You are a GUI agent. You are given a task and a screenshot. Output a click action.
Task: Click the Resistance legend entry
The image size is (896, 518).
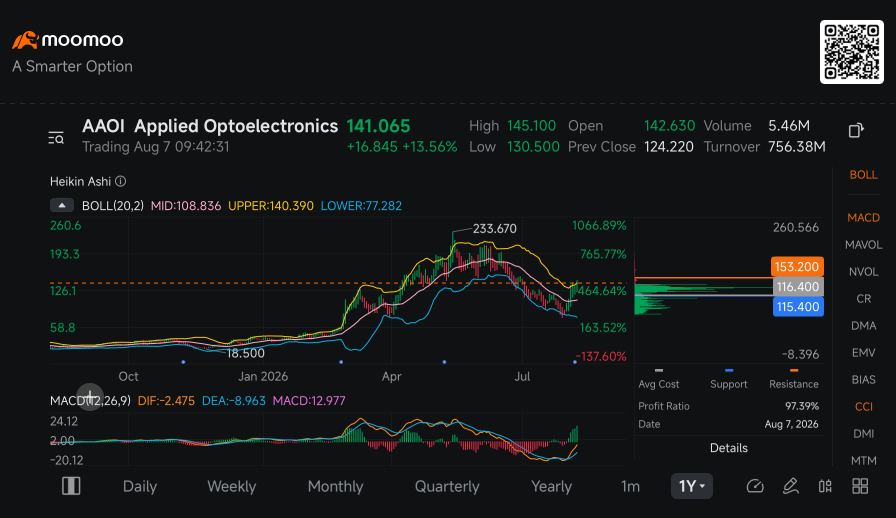click(x=794, y=379)
